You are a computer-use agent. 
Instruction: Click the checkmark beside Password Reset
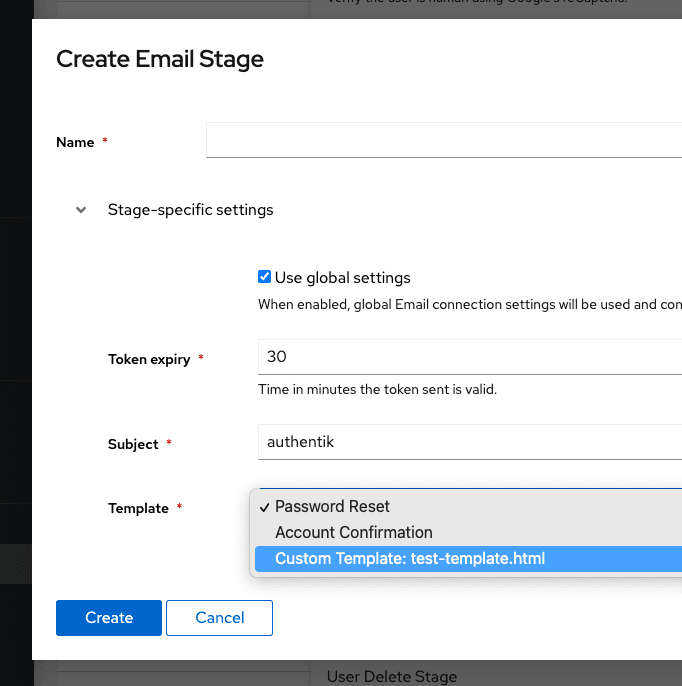tap(264, 506)
